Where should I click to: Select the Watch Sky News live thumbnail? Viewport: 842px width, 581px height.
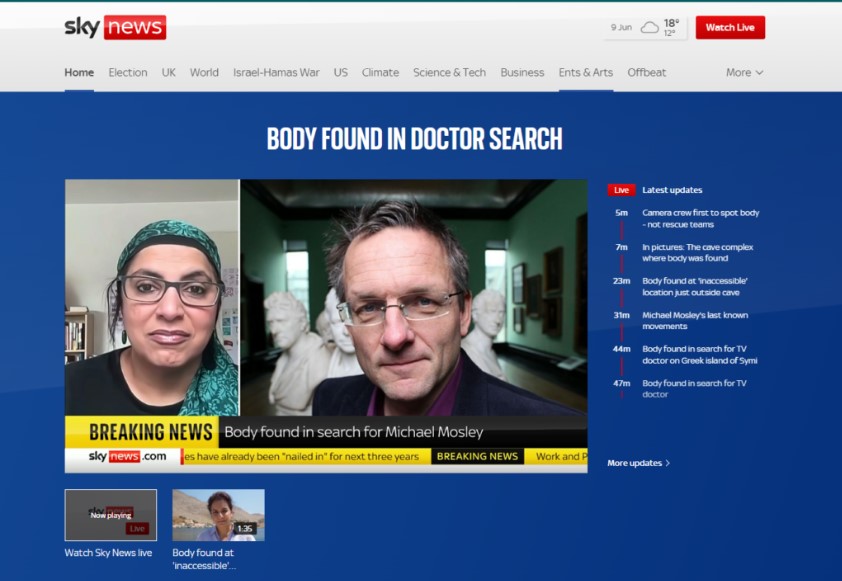point(111,515)
